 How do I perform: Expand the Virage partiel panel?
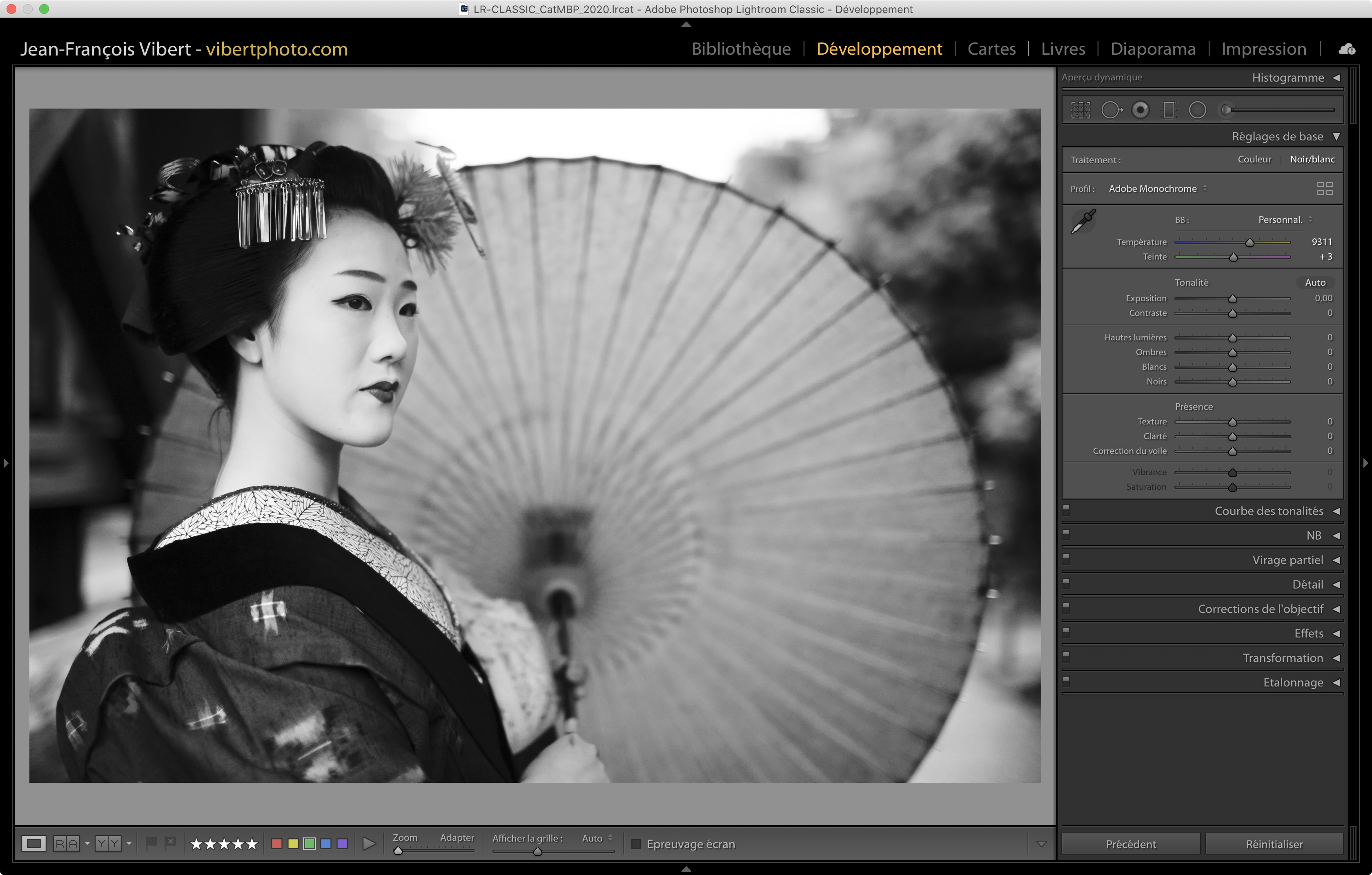coord(1287,560)
